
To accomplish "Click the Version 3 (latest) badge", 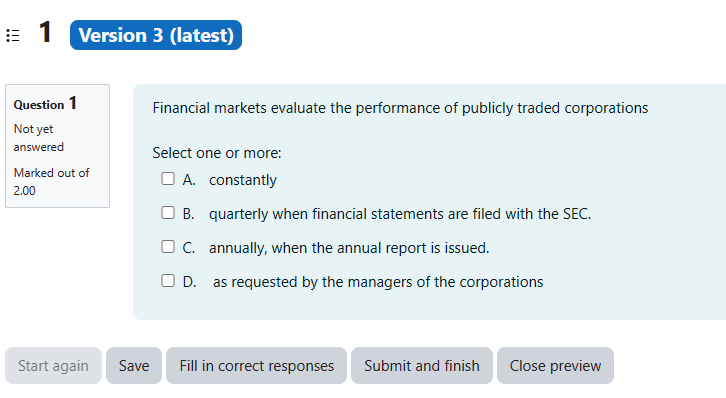I will coord(156,35).
